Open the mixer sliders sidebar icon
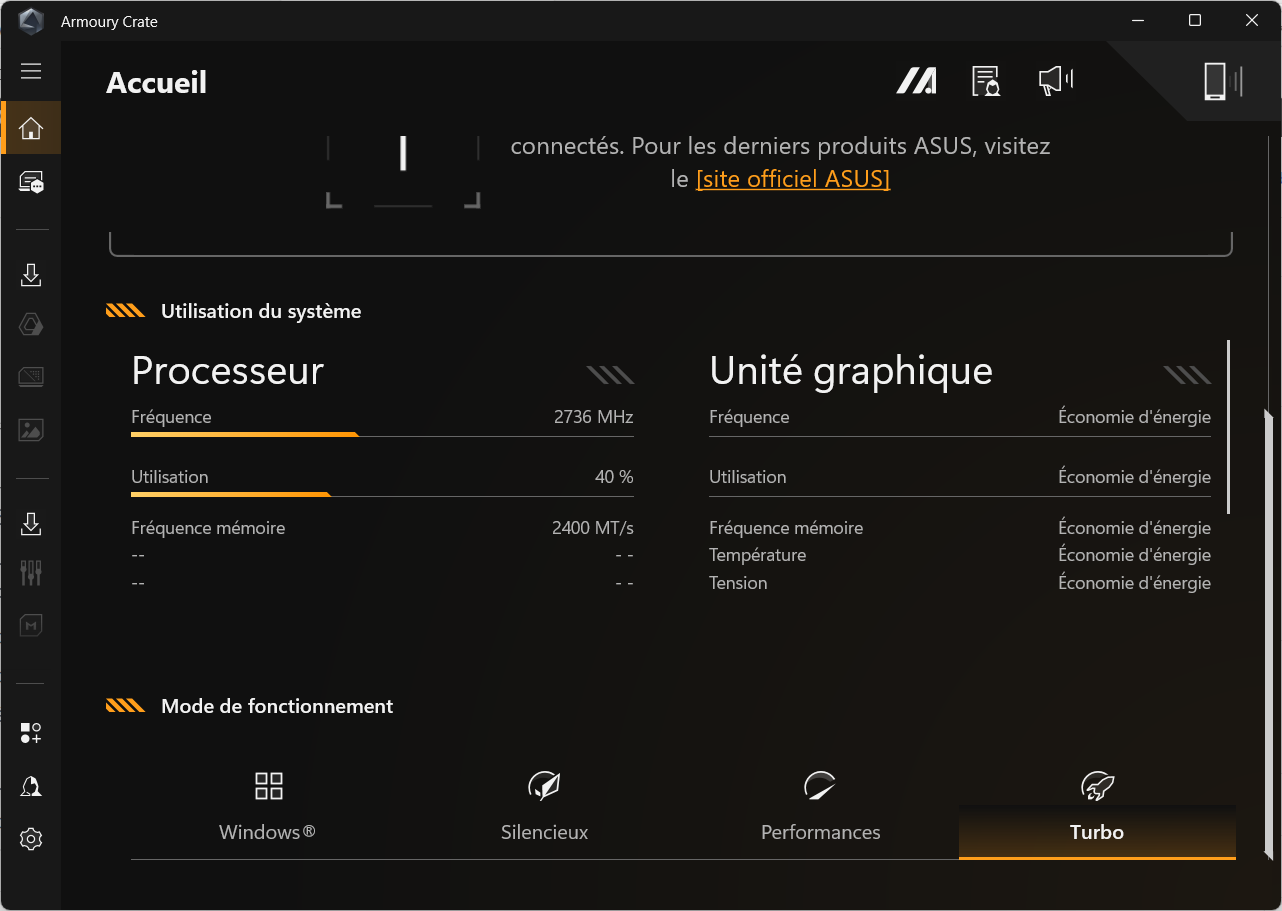This screenshot has width=1282, height=911. tap(31, 573)
